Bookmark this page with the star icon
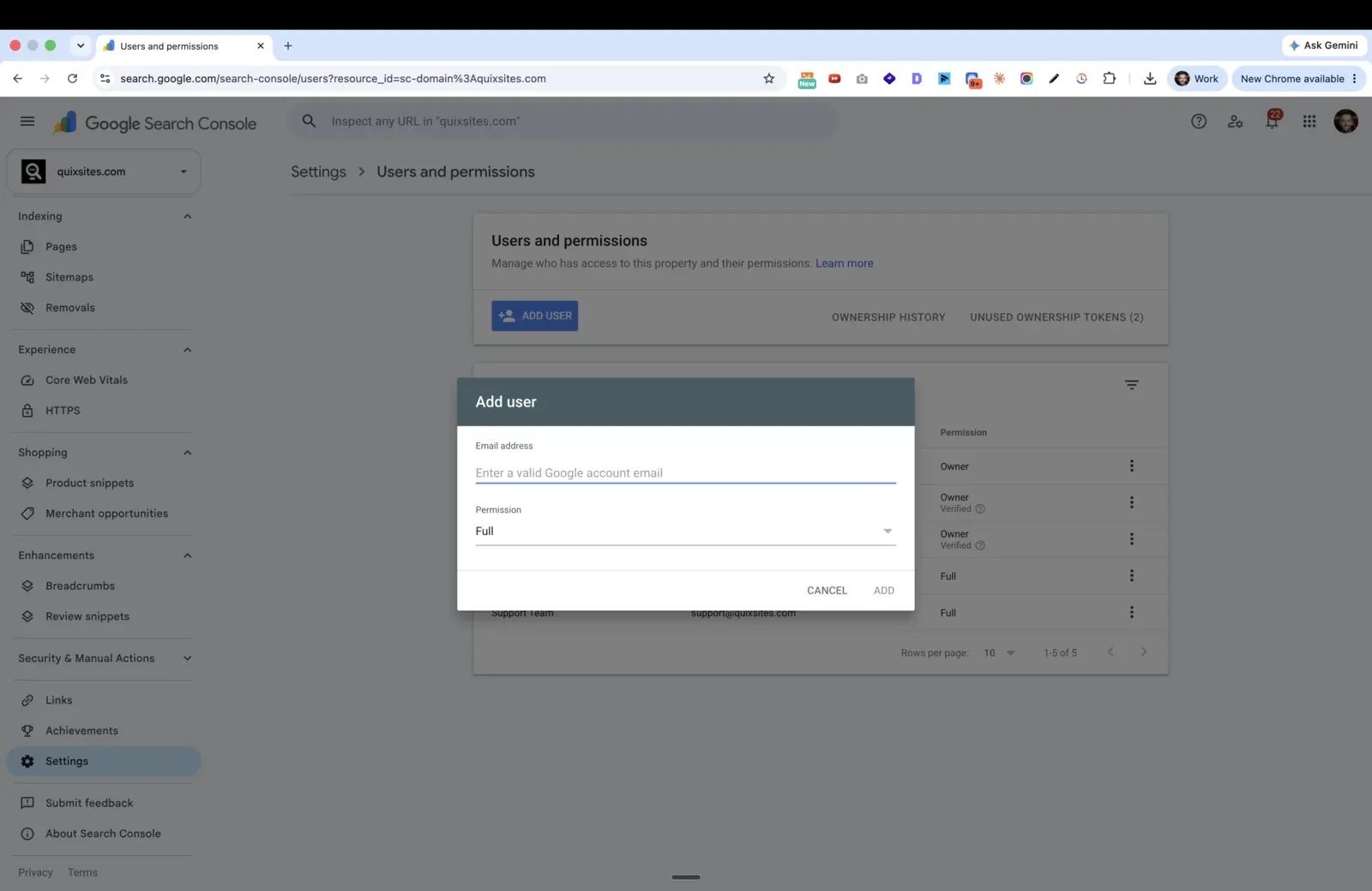Viewport: 1372px width, 891px height. tap(769, 78)
